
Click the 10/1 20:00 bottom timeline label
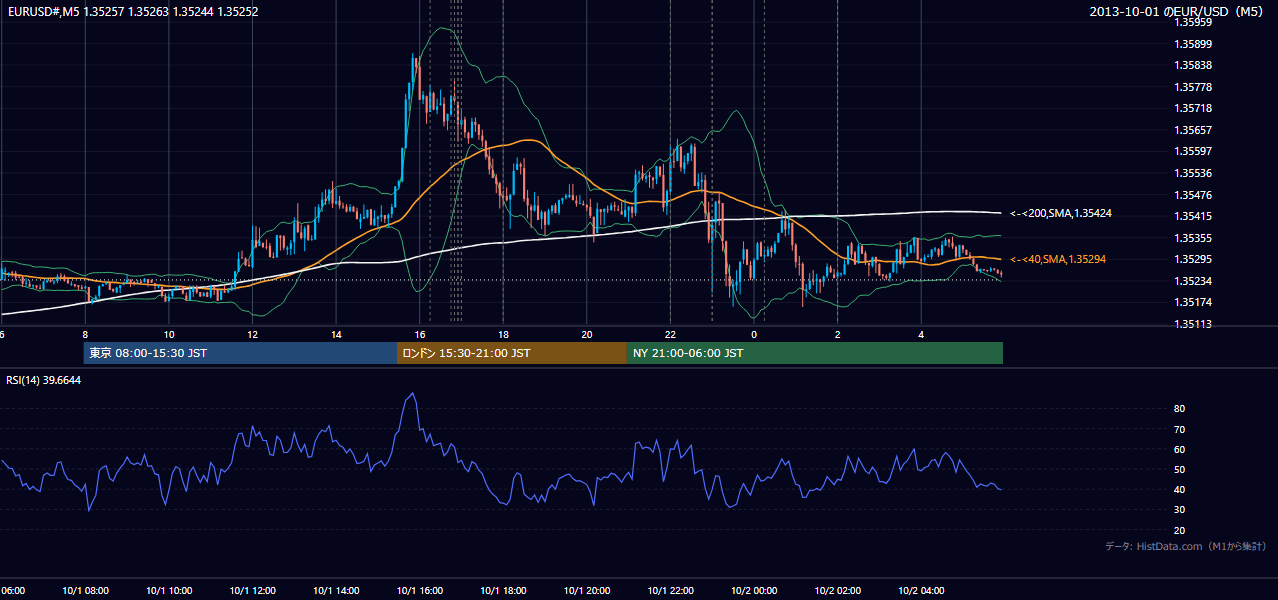click(x=587, y=590)
